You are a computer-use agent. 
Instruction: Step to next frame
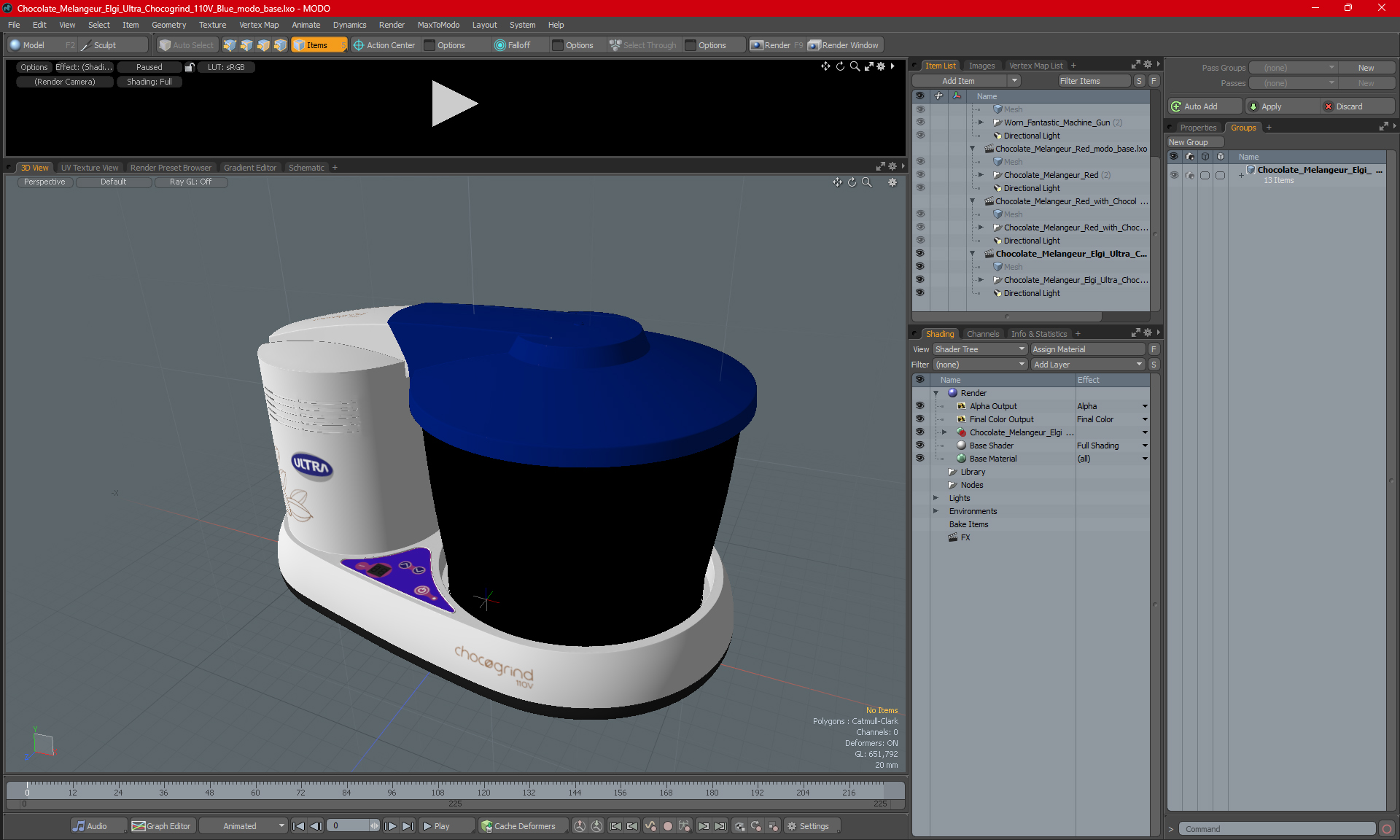391,826
